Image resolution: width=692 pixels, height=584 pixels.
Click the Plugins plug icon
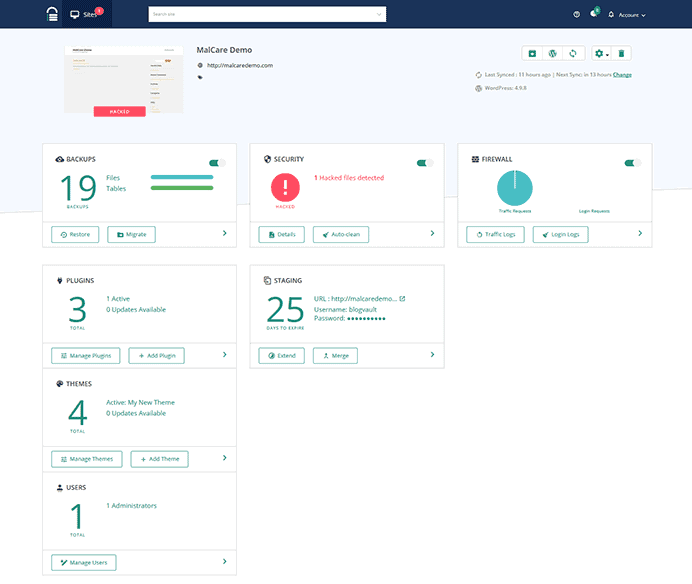tap(60, 280)
